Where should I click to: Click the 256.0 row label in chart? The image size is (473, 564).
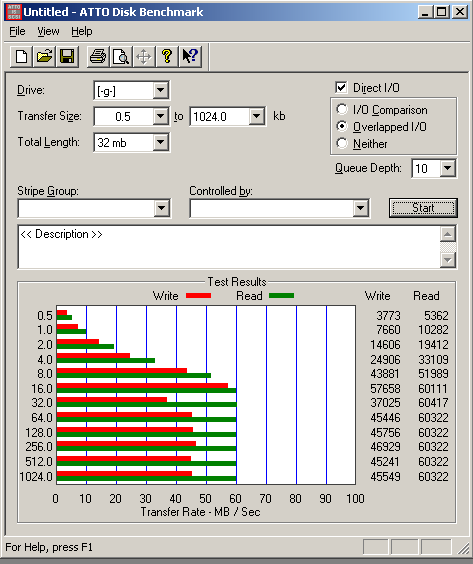pyautogui.click(x=39, y=447)
